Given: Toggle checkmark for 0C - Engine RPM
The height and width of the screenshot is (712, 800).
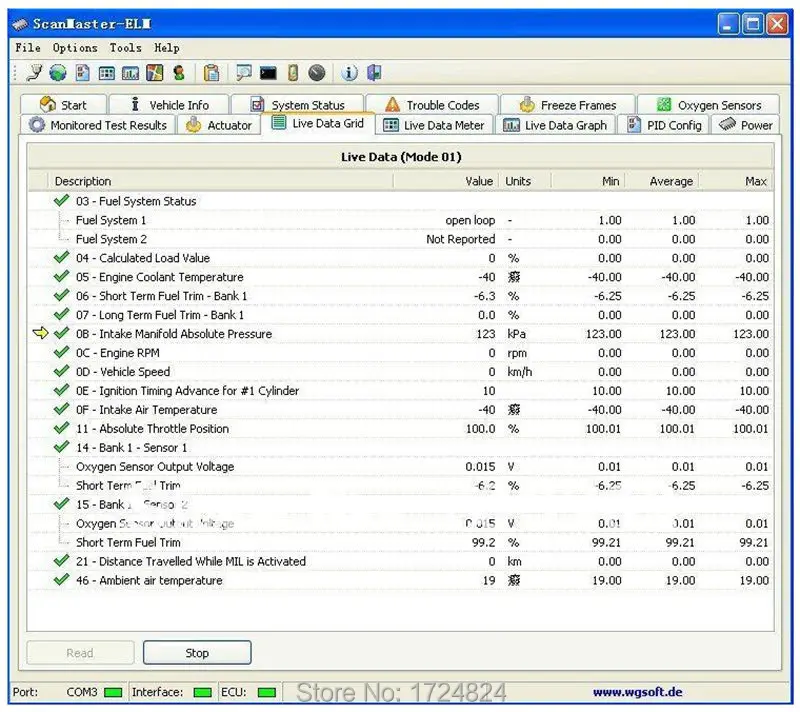Looking at the screenshot, I should click(61, 352).
